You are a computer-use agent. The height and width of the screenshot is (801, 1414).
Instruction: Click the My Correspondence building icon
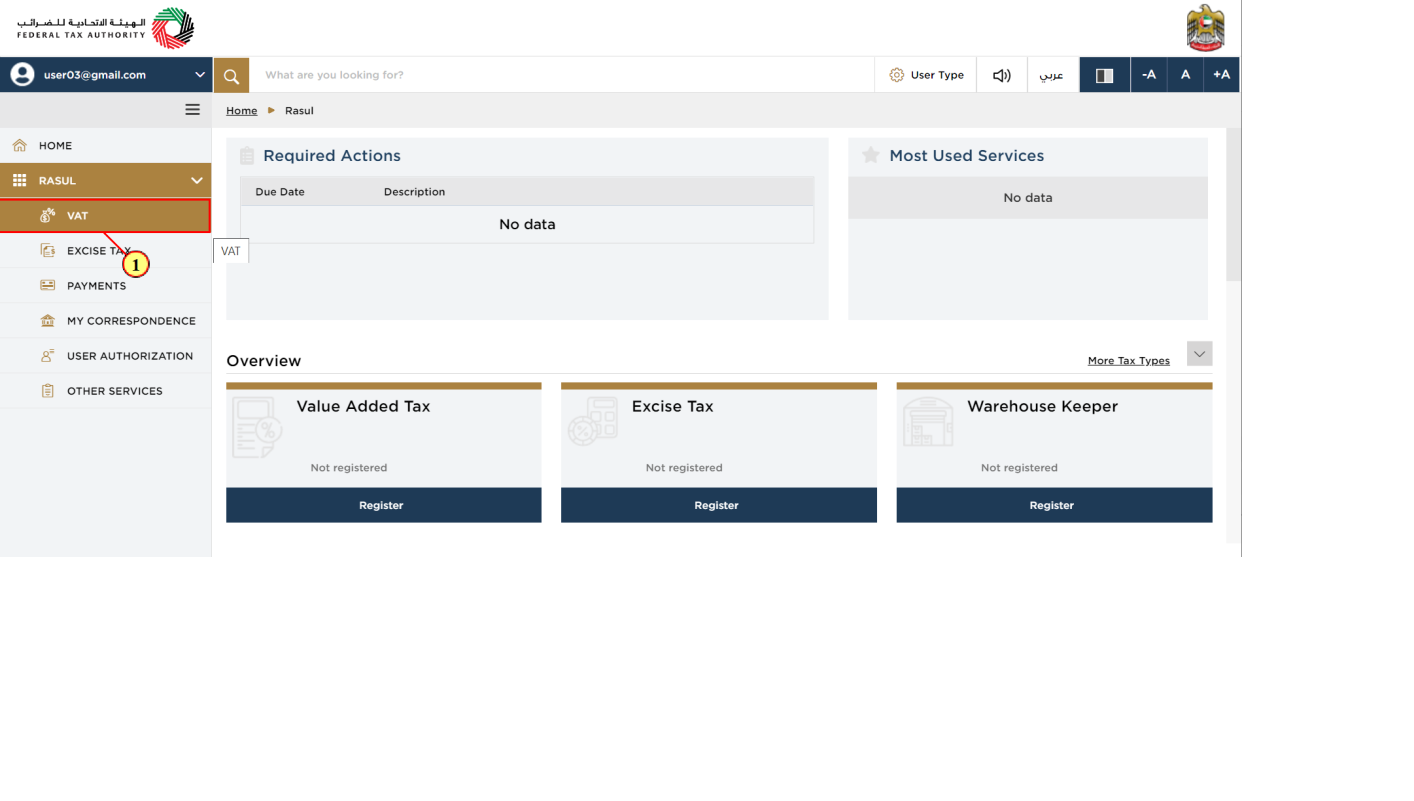[47, 321]
